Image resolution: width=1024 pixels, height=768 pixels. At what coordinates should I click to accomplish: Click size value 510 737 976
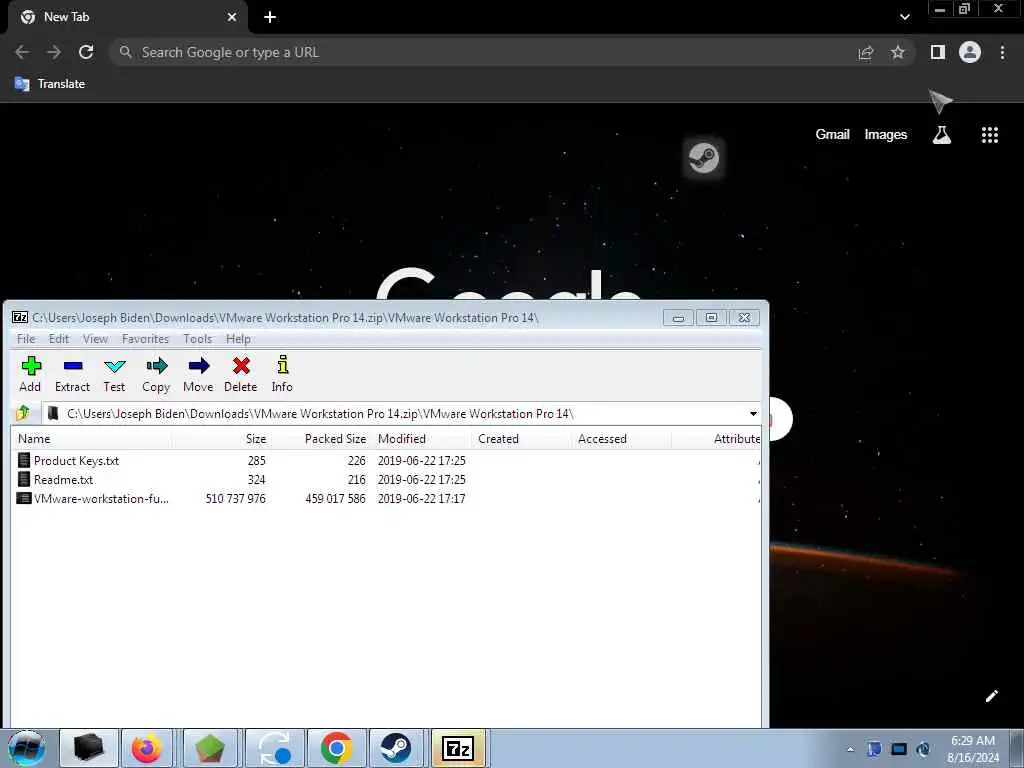click(x=236, y=498)
